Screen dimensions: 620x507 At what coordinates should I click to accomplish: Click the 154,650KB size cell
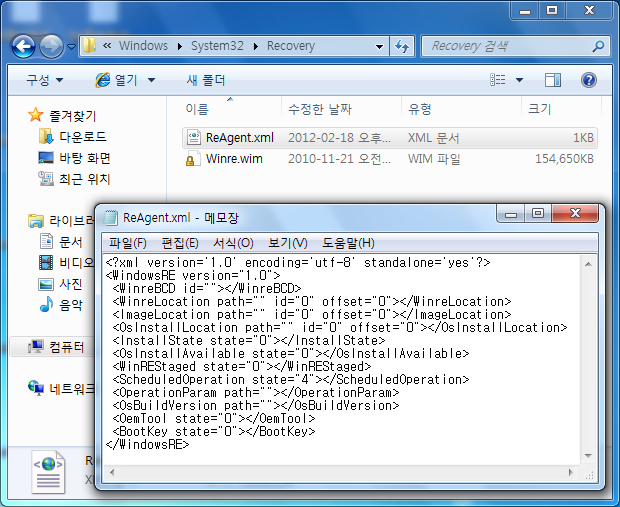[x=564, y=159]
